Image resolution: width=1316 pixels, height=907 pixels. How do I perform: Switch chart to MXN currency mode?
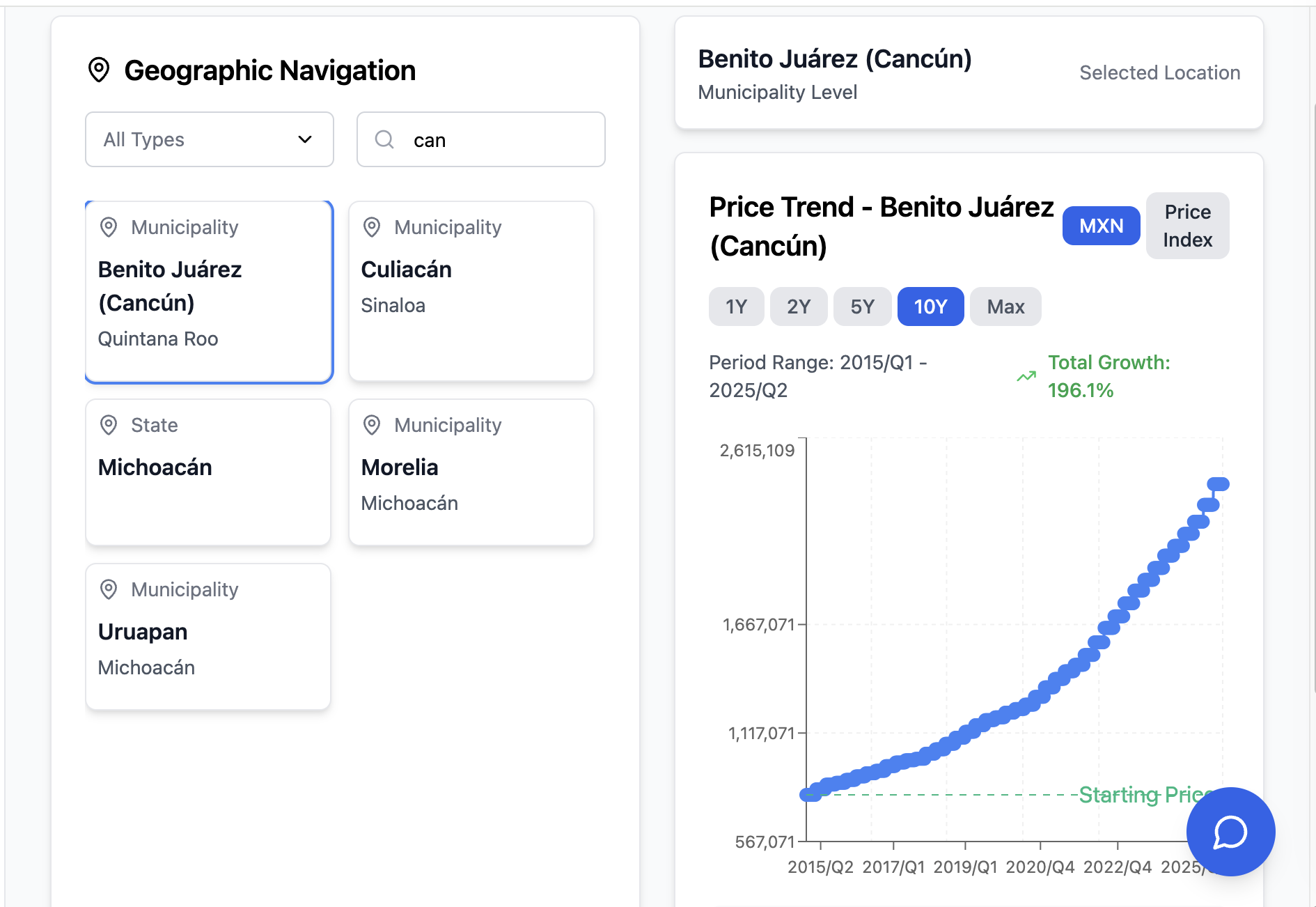(1101, 226)
